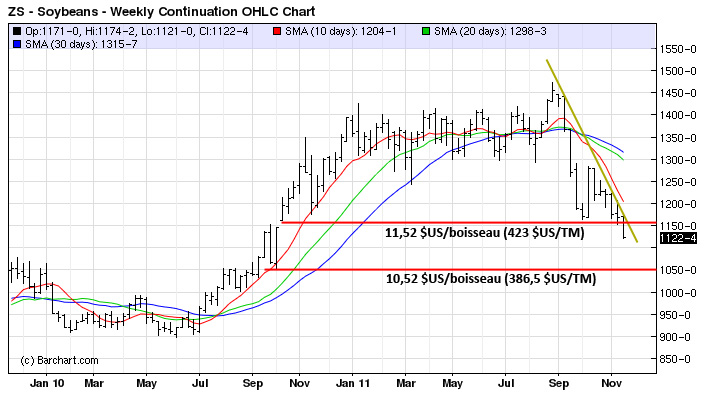Click the 'SMA (20 days): 1298-3' legend text
This screenshot has height=398, width=706.
coord(490,32)
